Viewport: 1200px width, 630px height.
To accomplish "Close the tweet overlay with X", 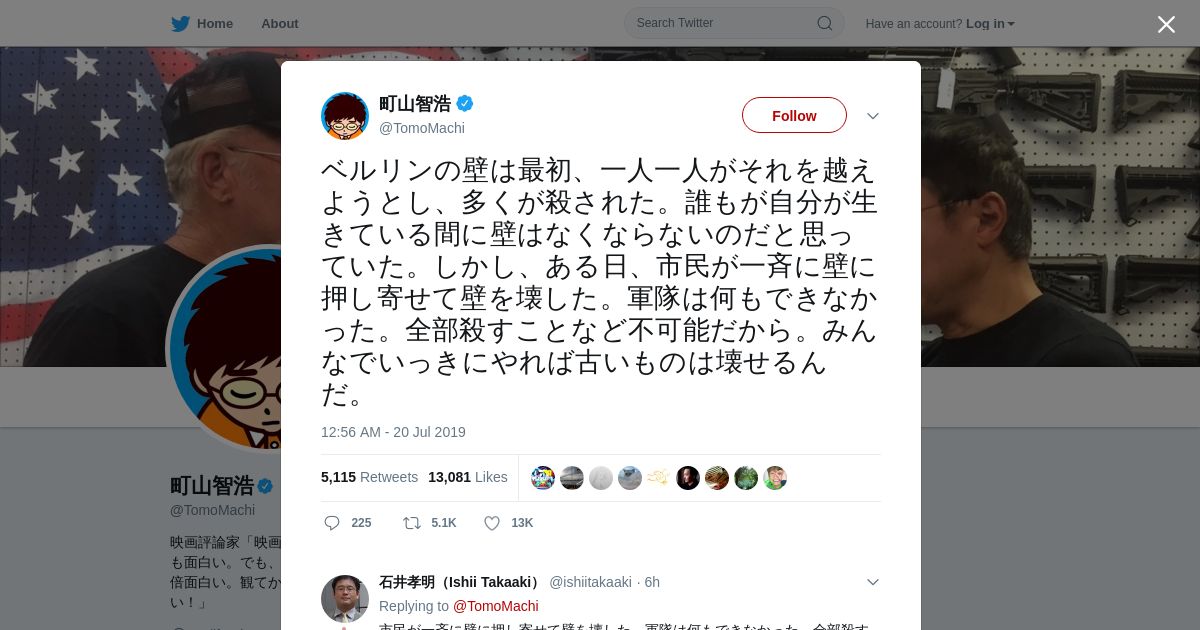I will (x=1166, y=25).
